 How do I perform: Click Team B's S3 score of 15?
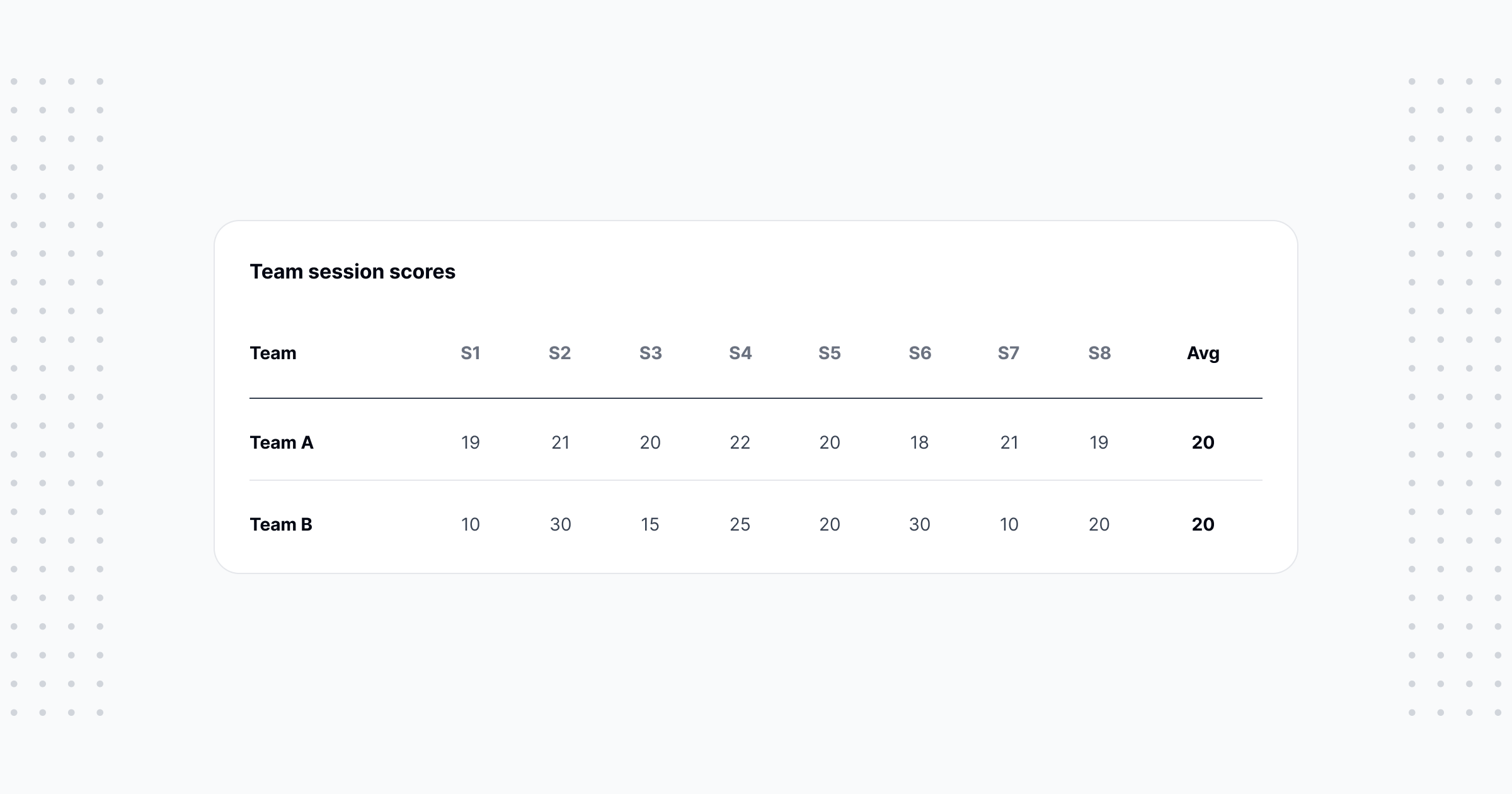coord(650,524)
